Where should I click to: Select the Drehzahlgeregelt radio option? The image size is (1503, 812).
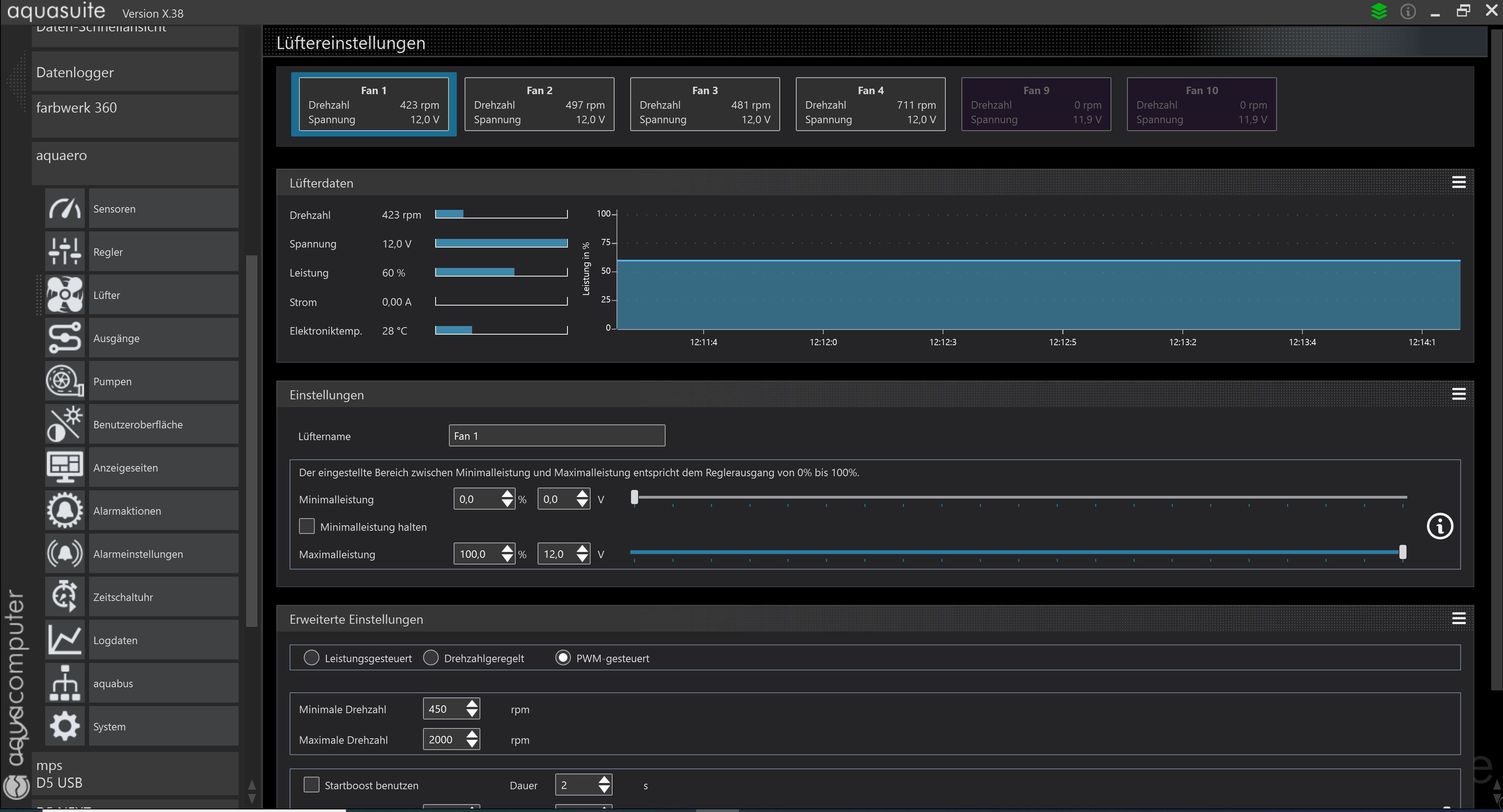pos(431,658)
